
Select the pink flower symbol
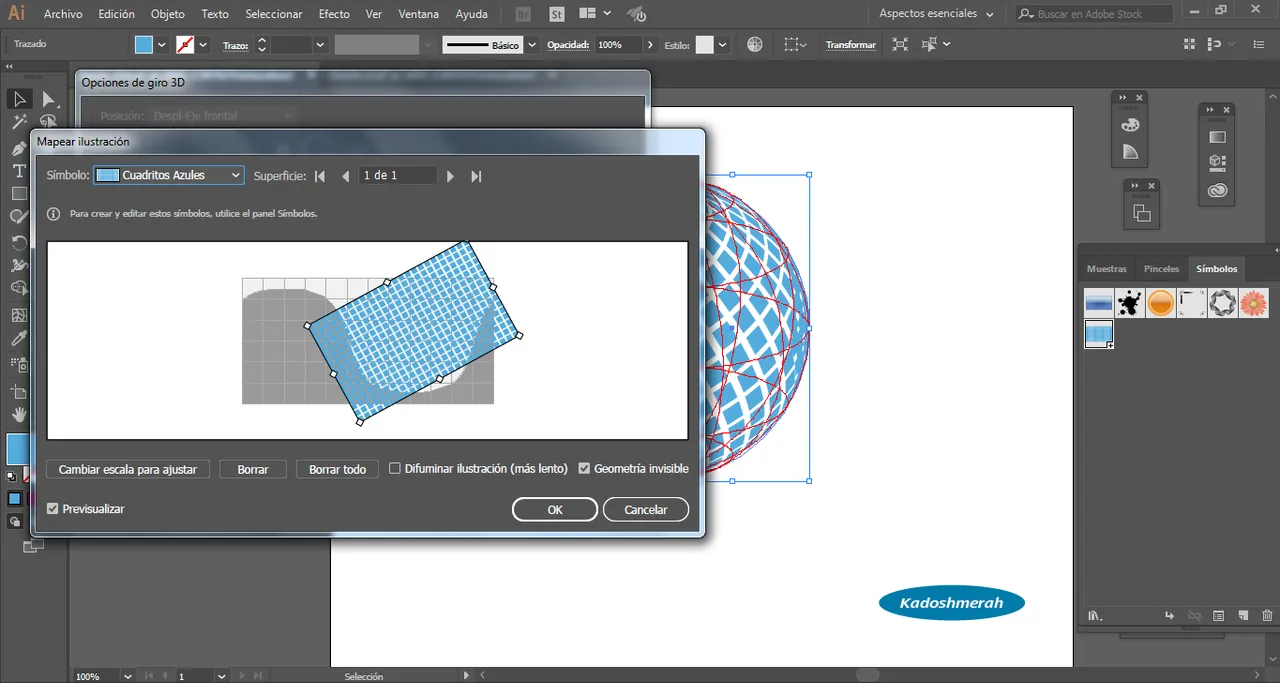click(x=1253, y=303)
